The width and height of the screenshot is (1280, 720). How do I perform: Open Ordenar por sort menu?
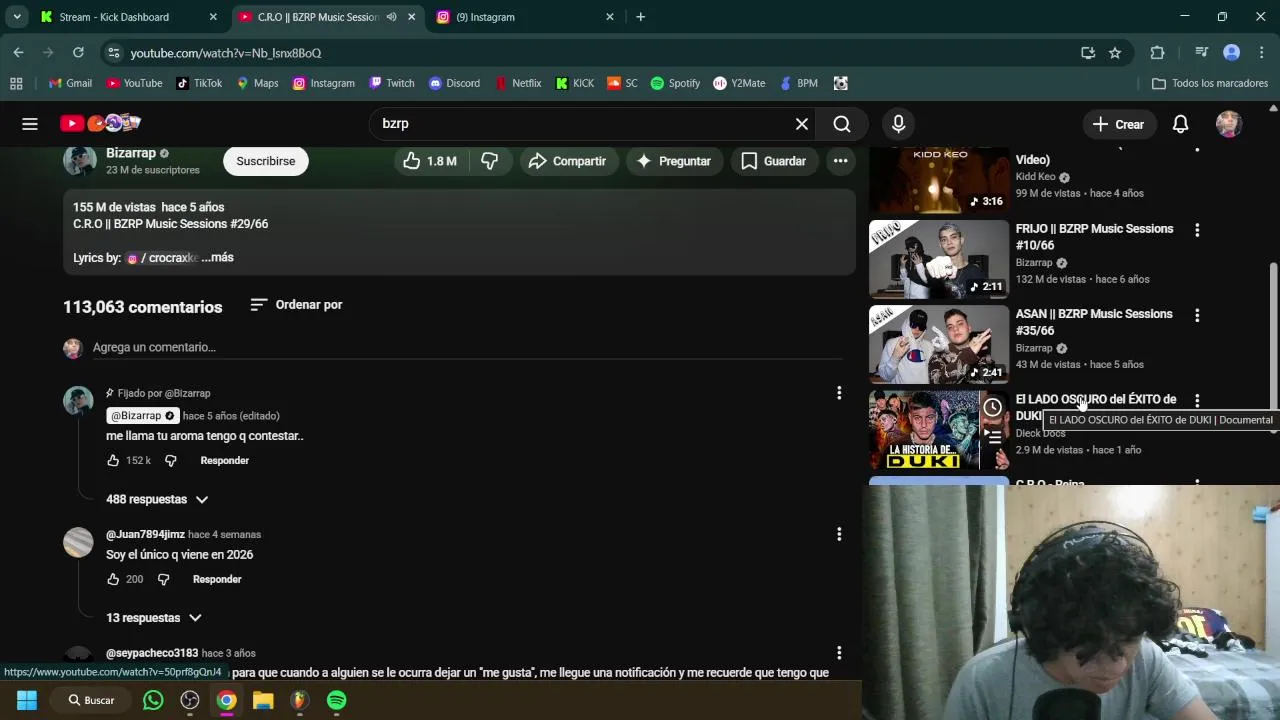click(296, 304)
